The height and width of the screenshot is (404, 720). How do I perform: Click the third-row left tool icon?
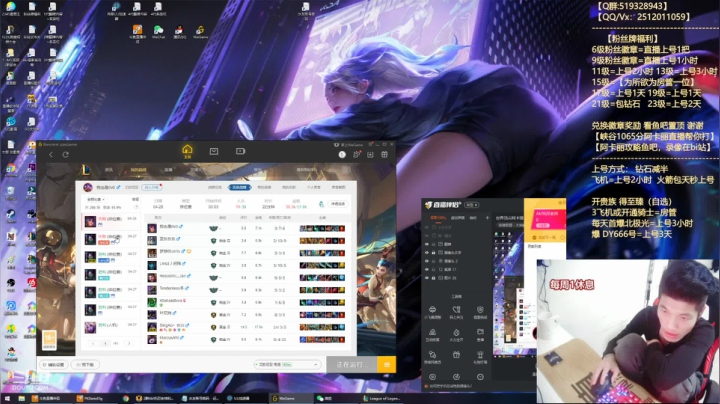[x=433, y=354]
